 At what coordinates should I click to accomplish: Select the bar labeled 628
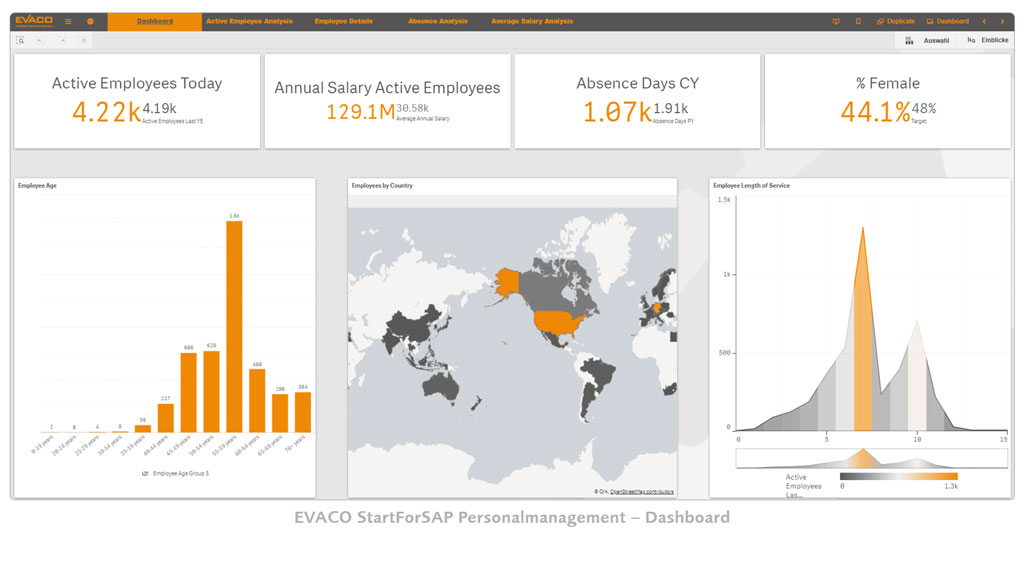[212, 391]
